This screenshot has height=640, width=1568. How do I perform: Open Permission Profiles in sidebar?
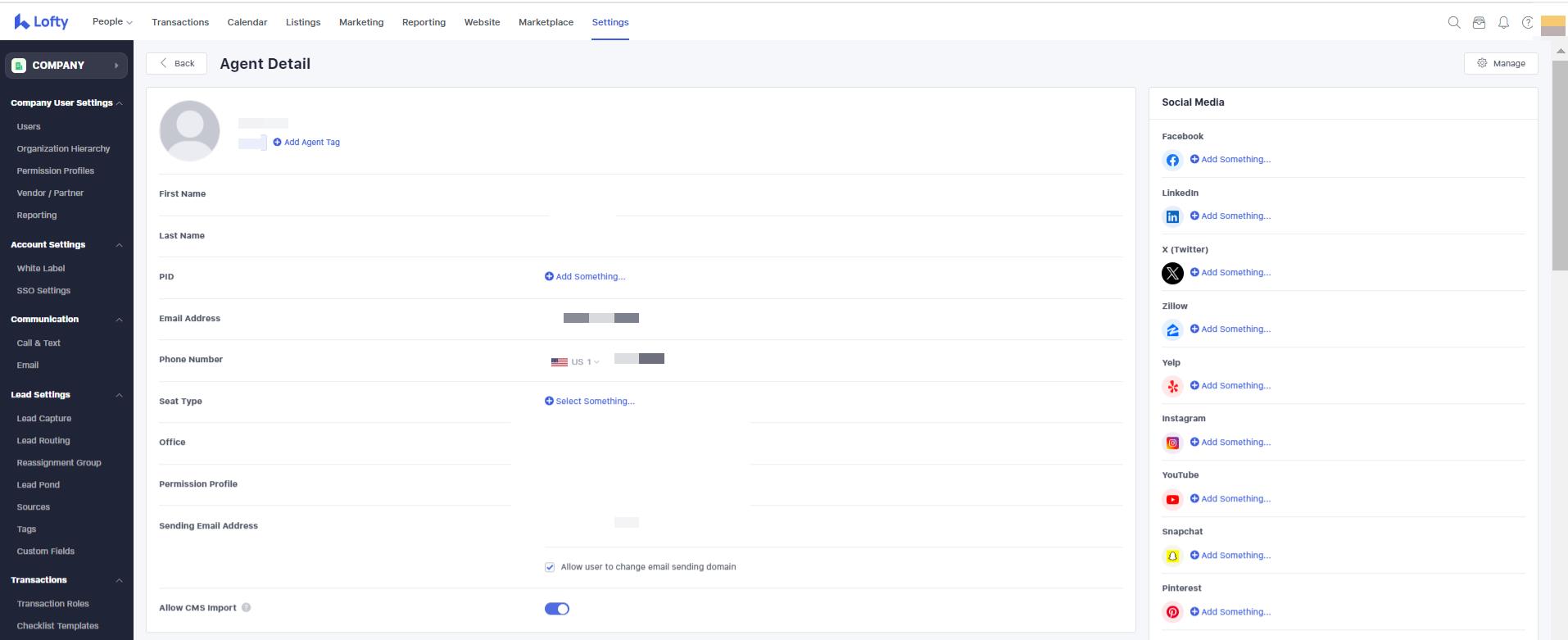pos(56,170)
